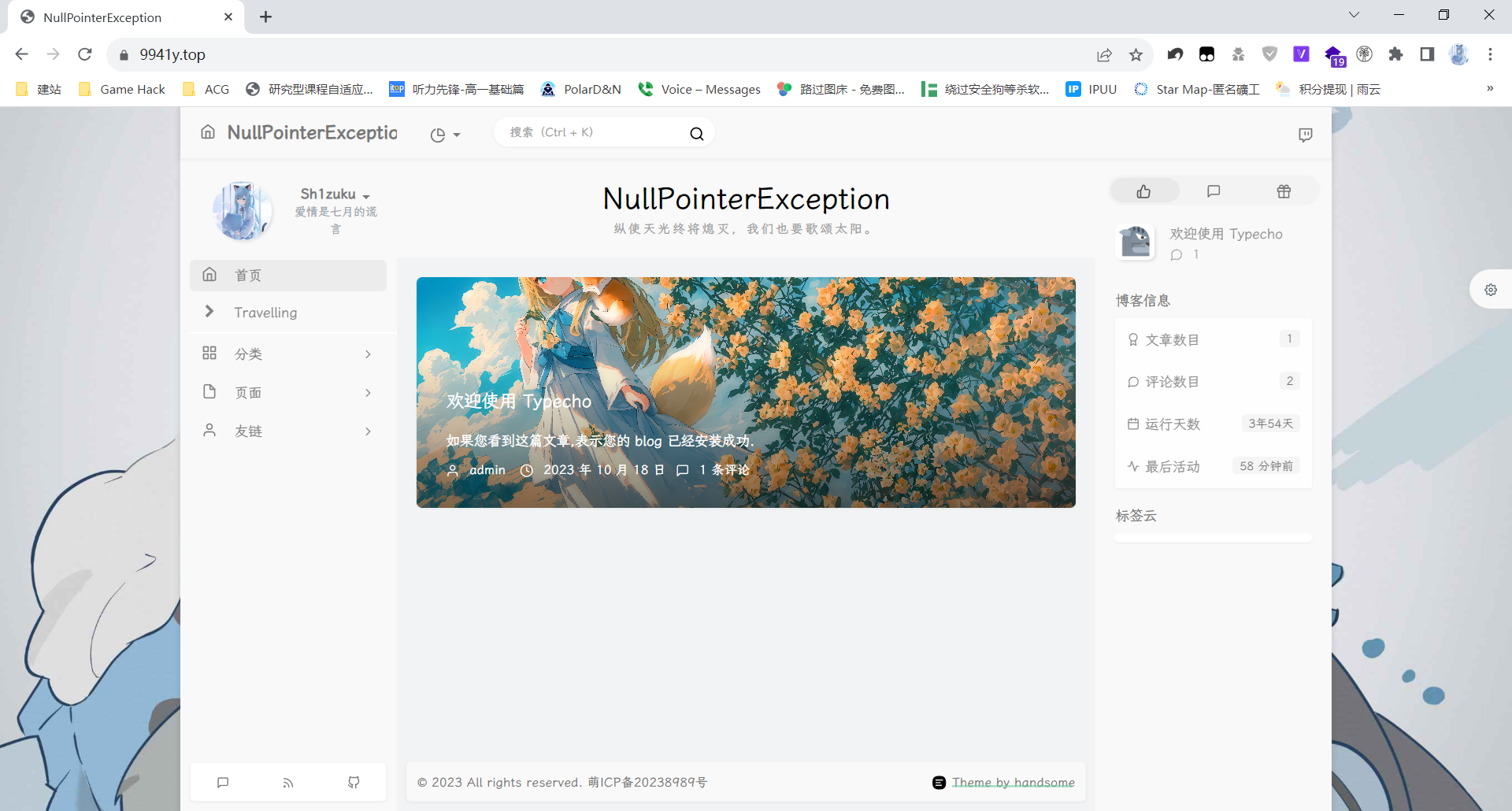Open the 欢迎使用 Typecho article title on banner

coord(519,402)
